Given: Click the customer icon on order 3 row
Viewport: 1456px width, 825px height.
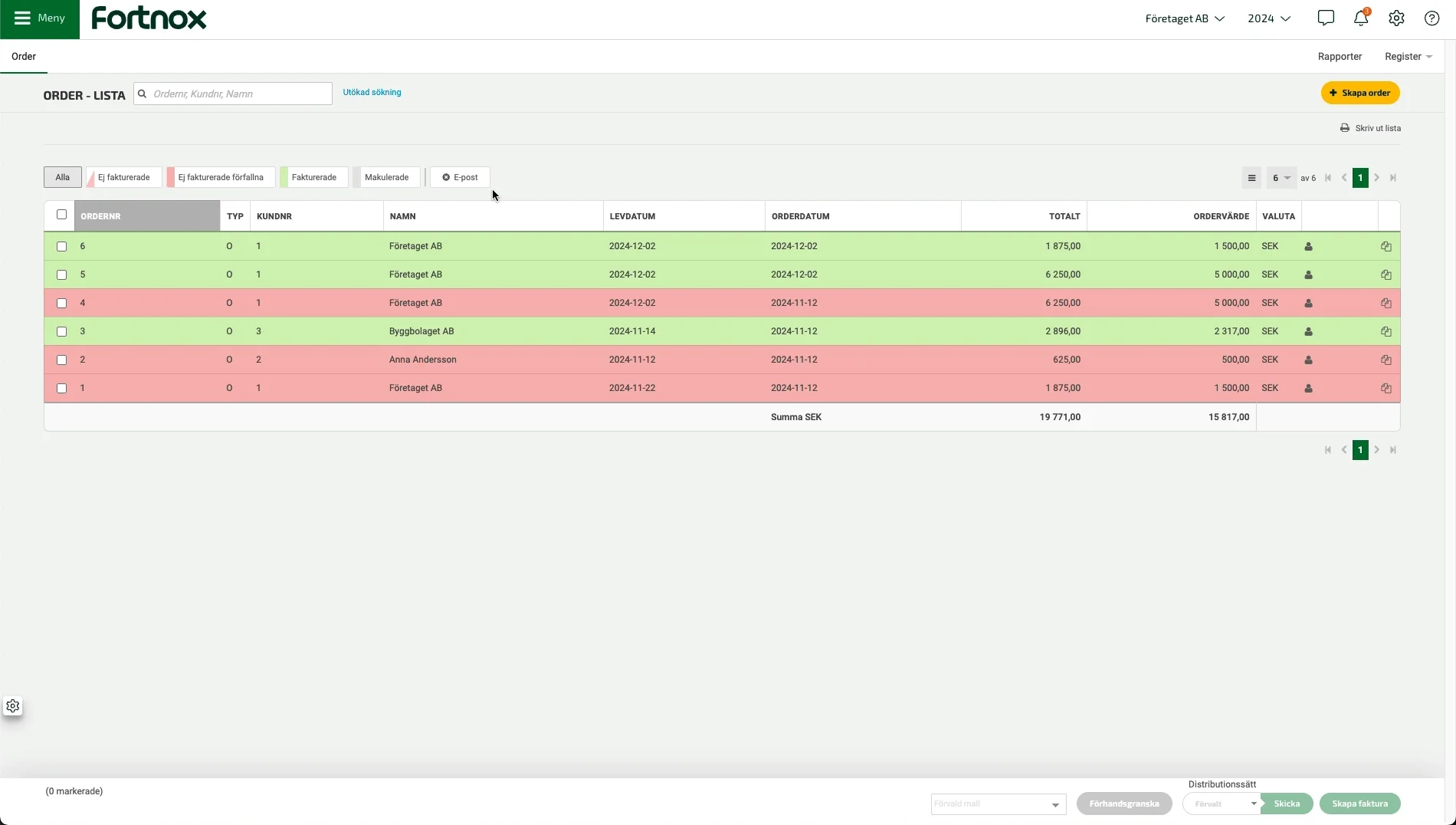Looking at the screenshot, I should coord(1308,332).
